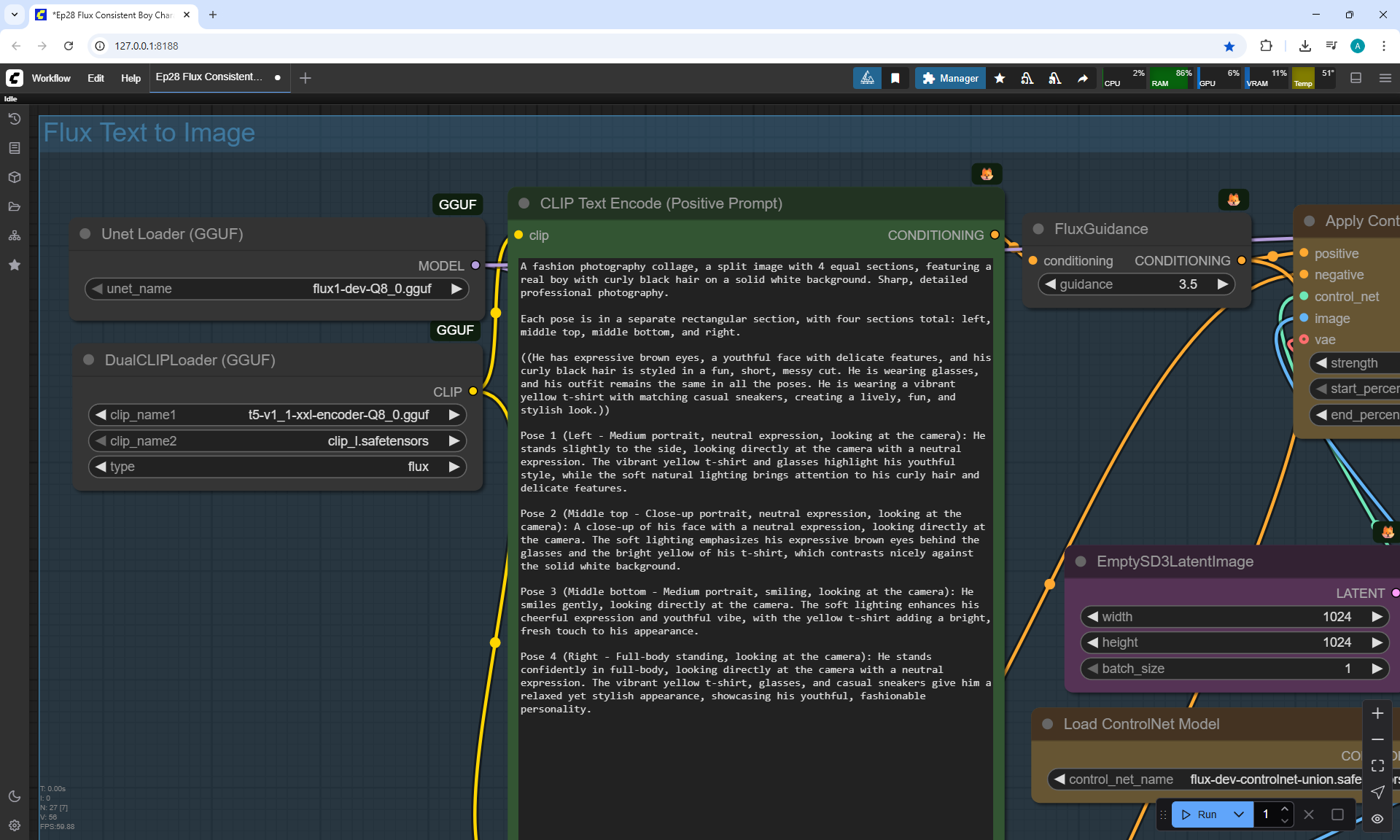Image resolution: width=1400 pixels, height=840 pixels.
Task: Collapse the Unet Loader (GGUF) node
Action: click(85, 234)
